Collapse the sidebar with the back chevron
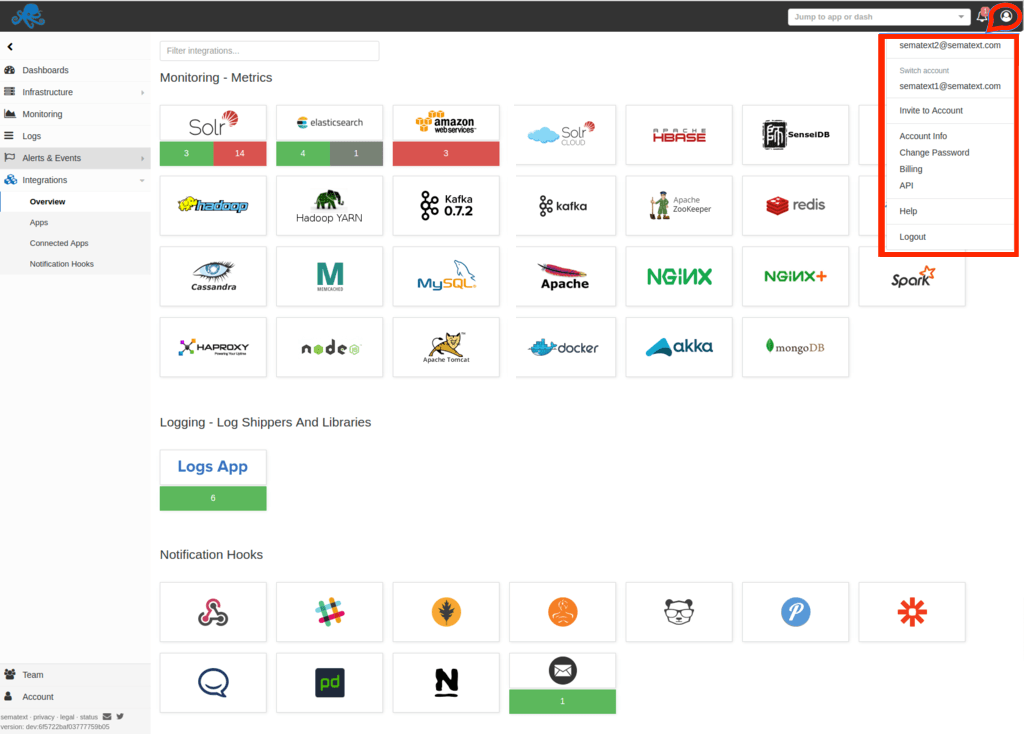The image size is (1024, 734). 10,47
